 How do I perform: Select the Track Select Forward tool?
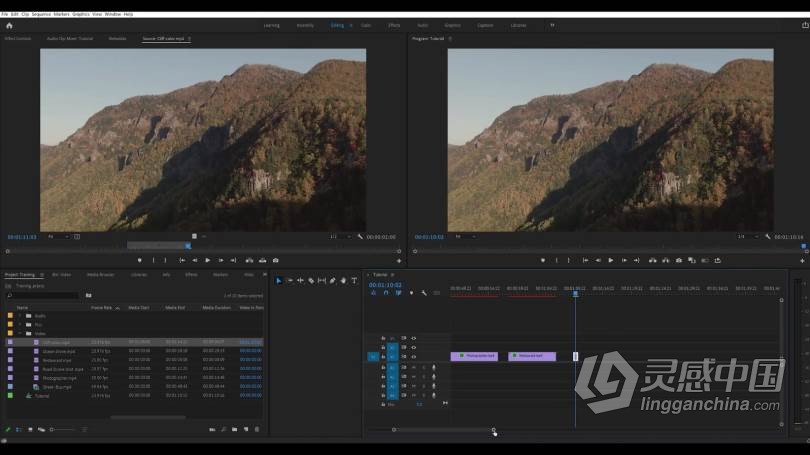pos(290,280)
